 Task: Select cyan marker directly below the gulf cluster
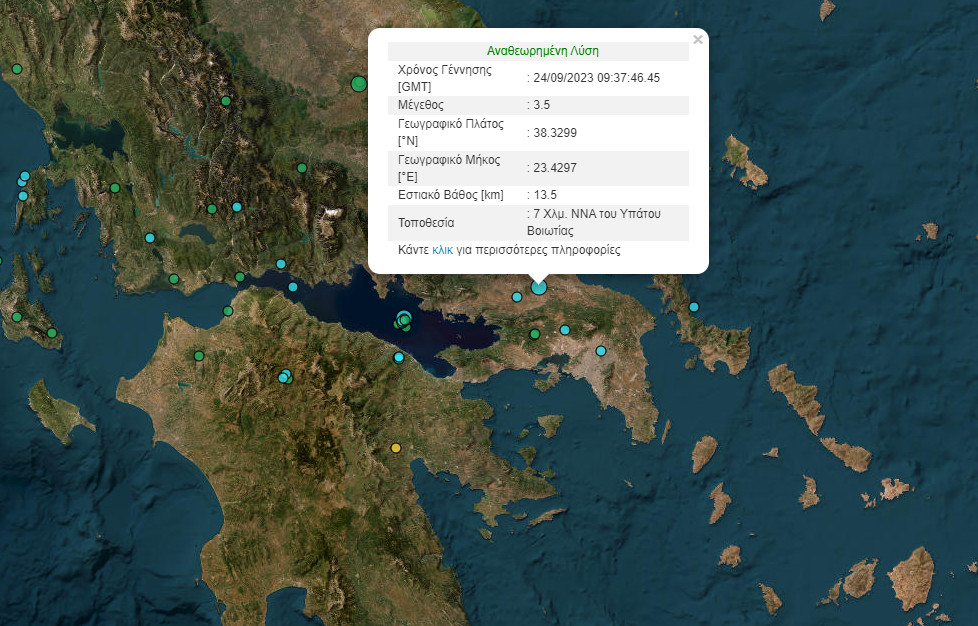pyautogui.click(x=399, y=357)
